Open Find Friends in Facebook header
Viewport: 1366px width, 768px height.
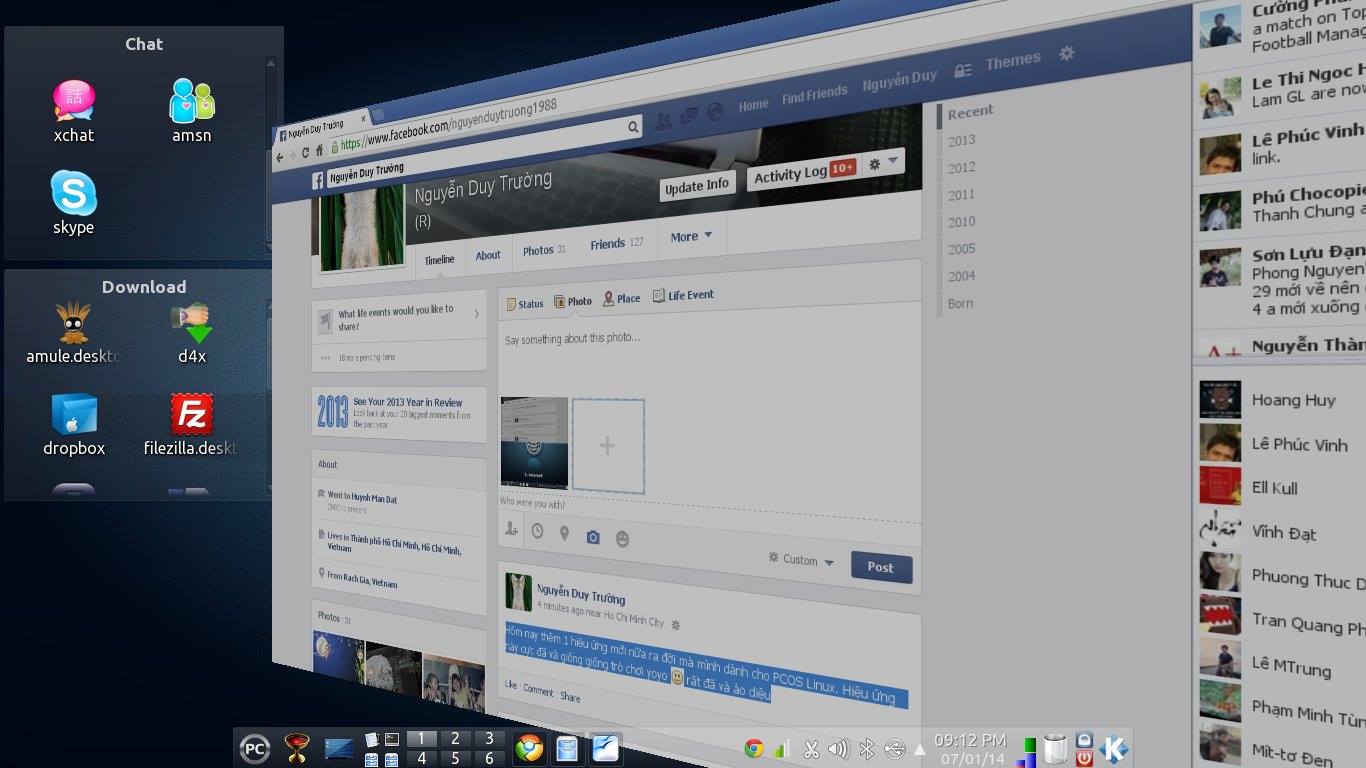pos(814,94)
